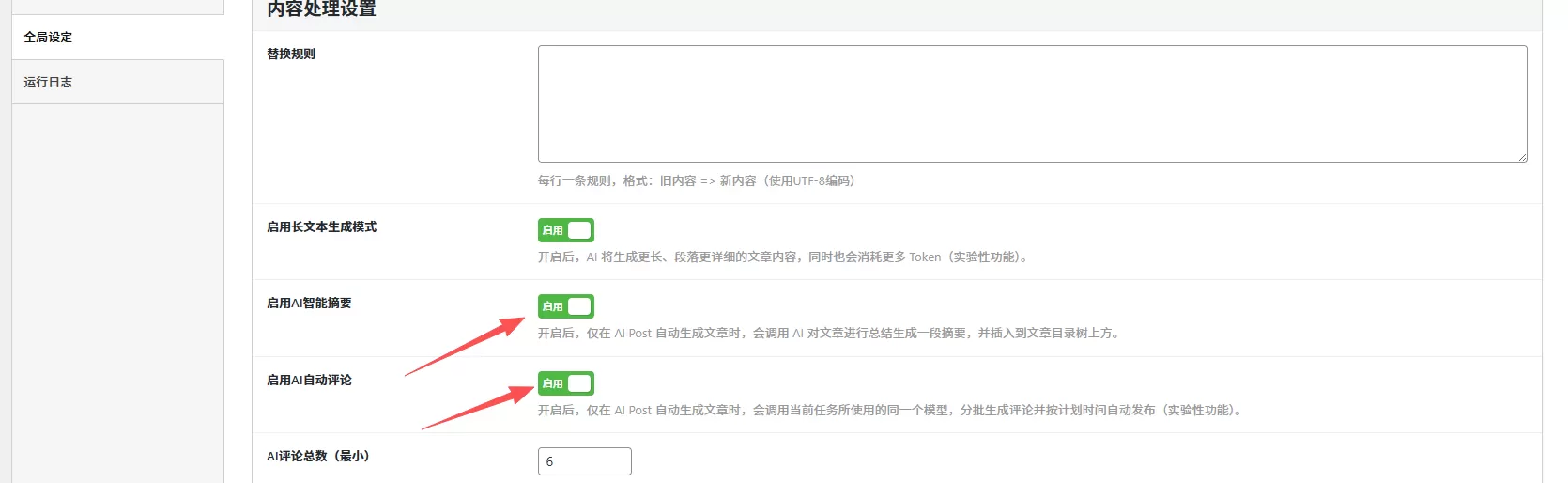1568x483 pixels.
Task: Click the 启用AI自动评论 label text
Action: tap(309, 381)
